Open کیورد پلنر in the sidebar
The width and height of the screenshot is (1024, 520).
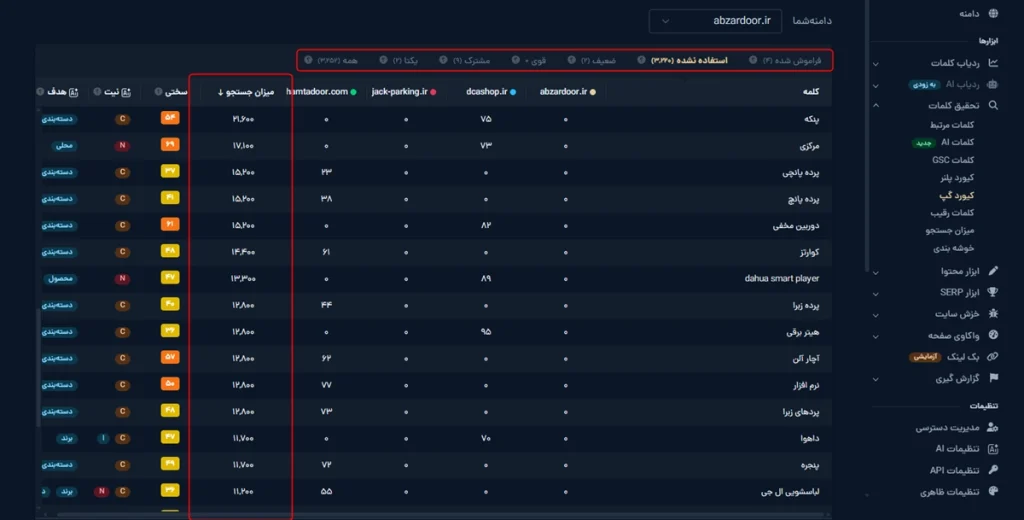[x=957, y=177]
